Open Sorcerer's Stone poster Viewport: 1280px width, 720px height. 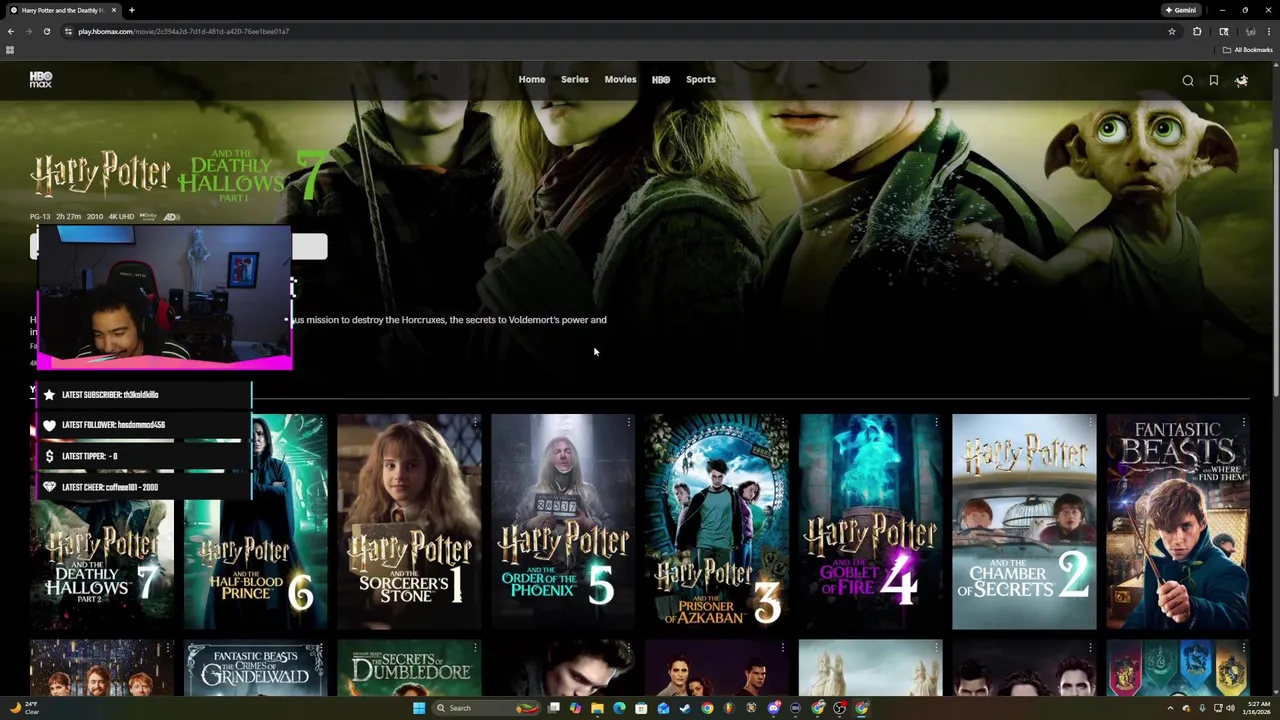pyautogui.click(x=409, y=522)
